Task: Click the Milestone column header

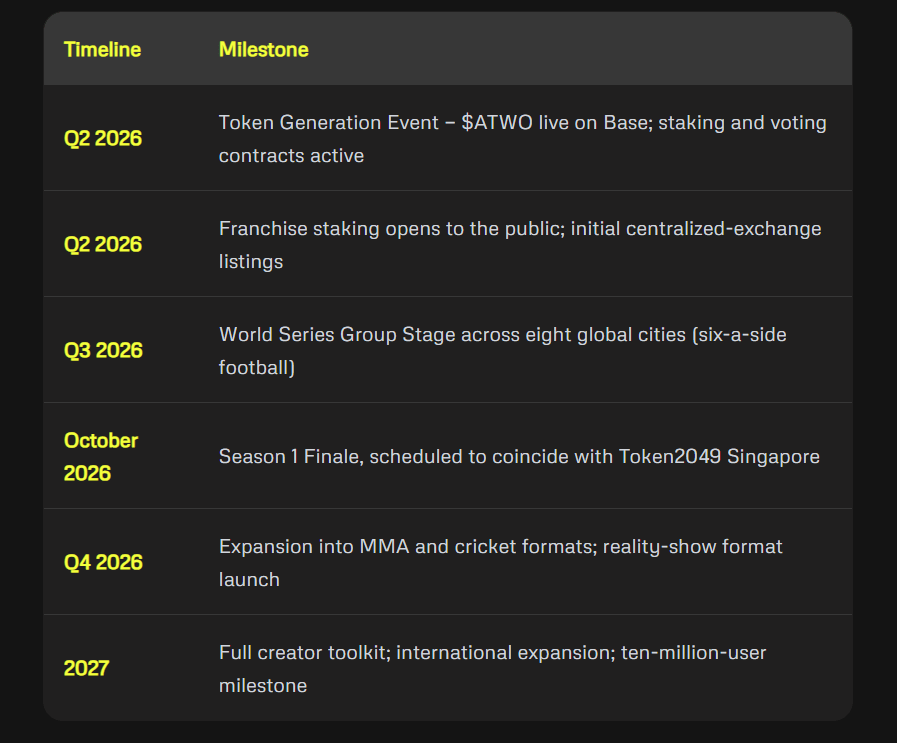Action: pyautogui.click(x=264, y=50)
